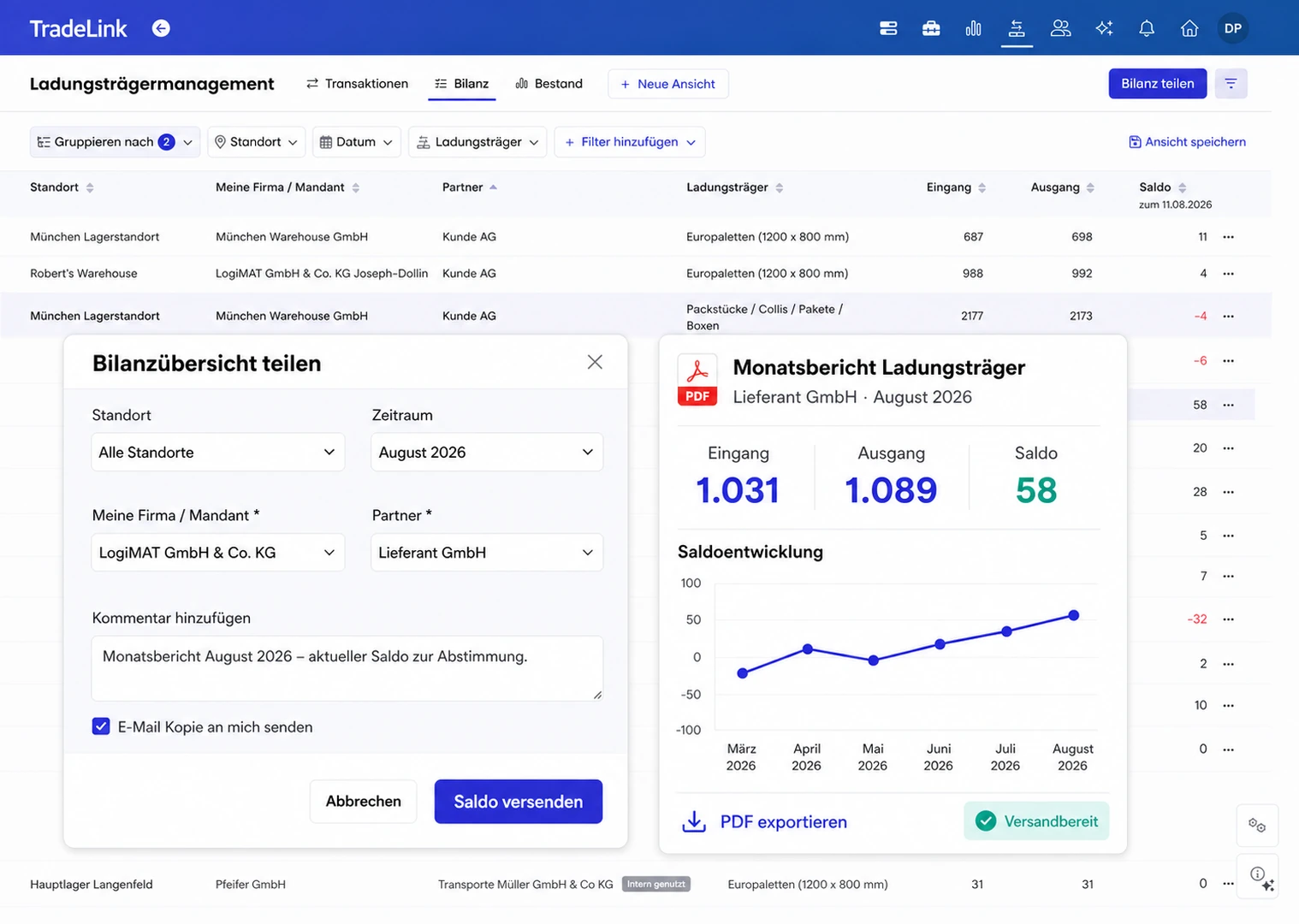Click the filter icon button beside Bilanz teilen
Viewport: 1299px width, 924px height.
click(1231, 83)
